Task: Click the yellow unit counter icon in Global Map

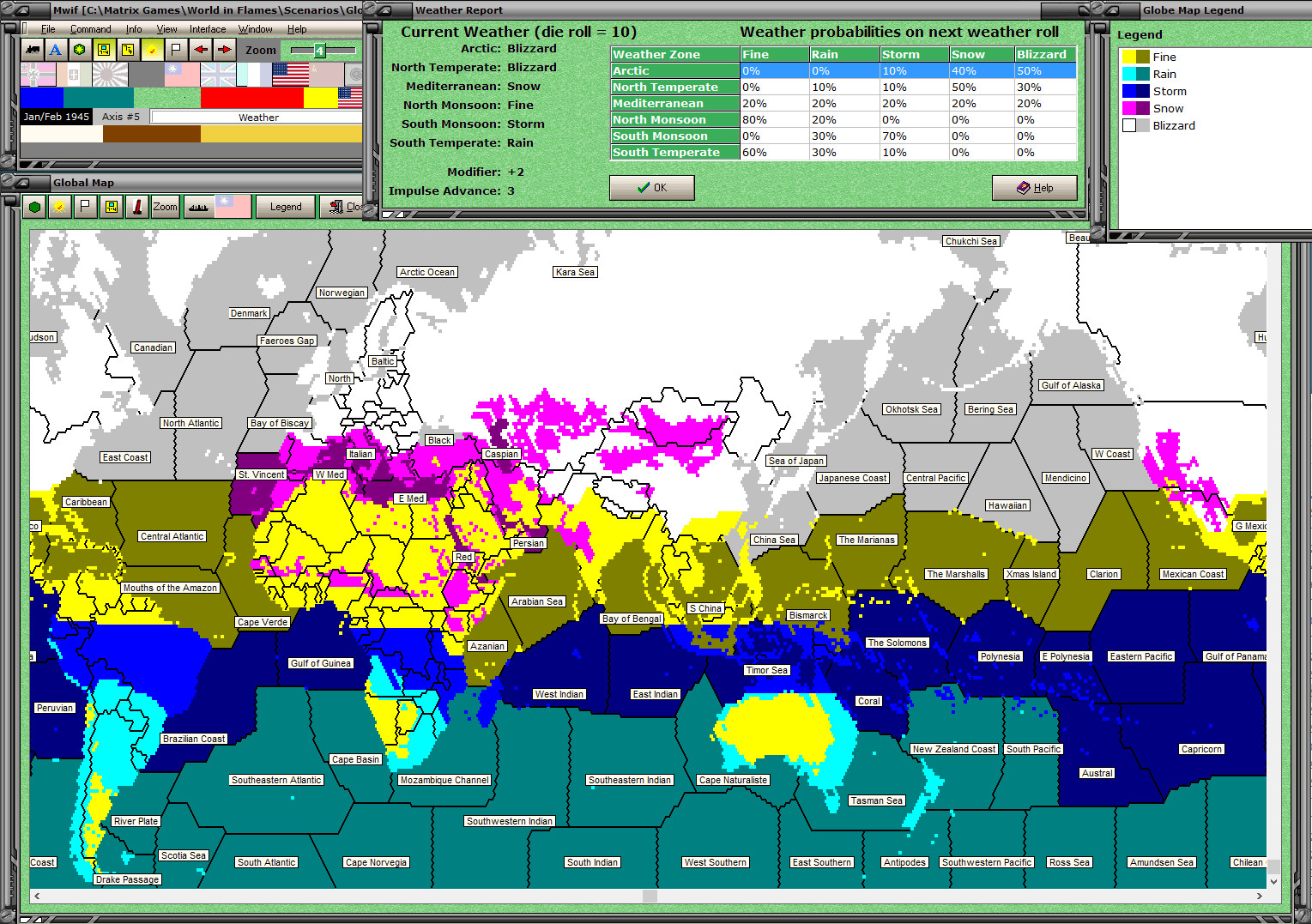Action: (x=111, y=207)
